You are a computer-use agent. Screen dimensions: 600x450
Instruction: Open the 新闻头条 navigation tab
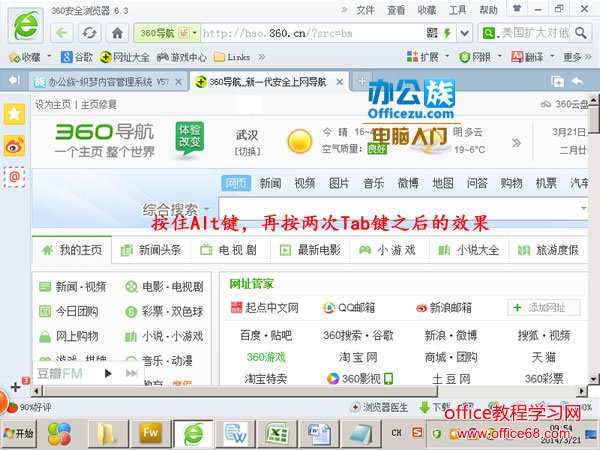[x=151, y=250]
